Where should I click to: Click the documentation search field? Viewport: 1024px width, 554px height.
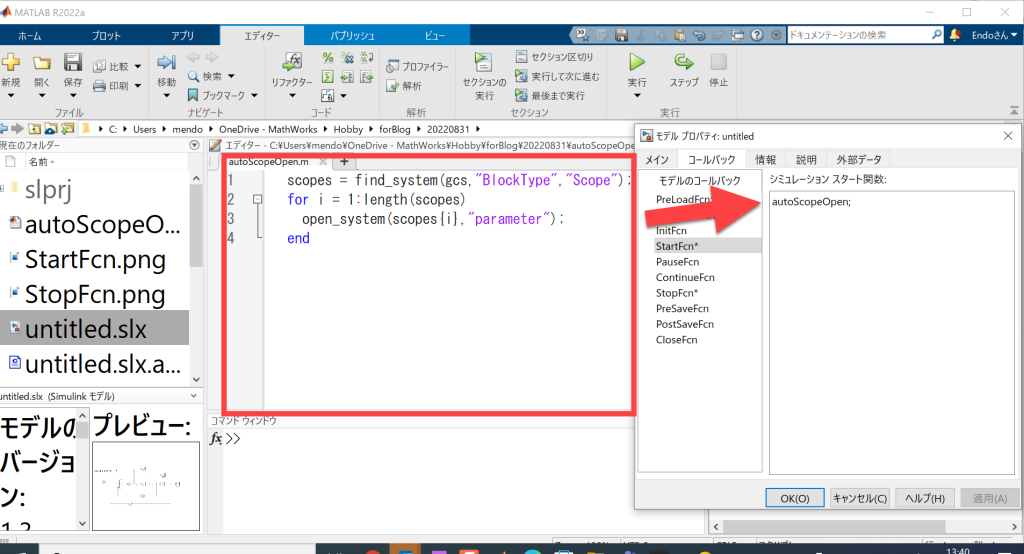click(860, 35)
